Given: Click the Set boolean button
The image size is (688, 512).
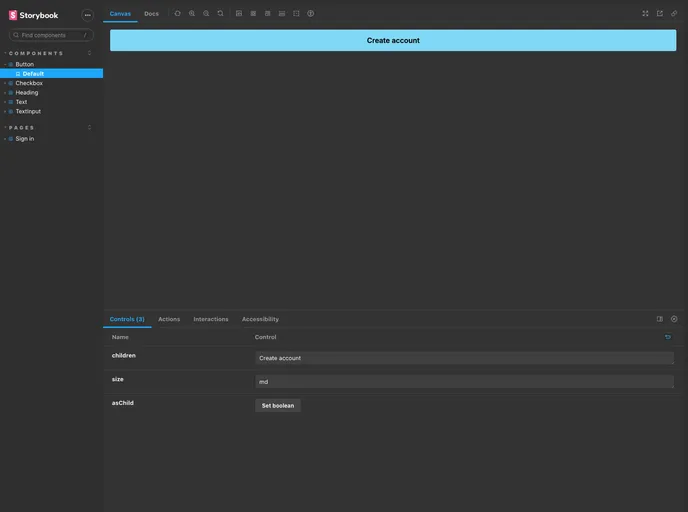Looking at the screenshot, I should (278, 405).
